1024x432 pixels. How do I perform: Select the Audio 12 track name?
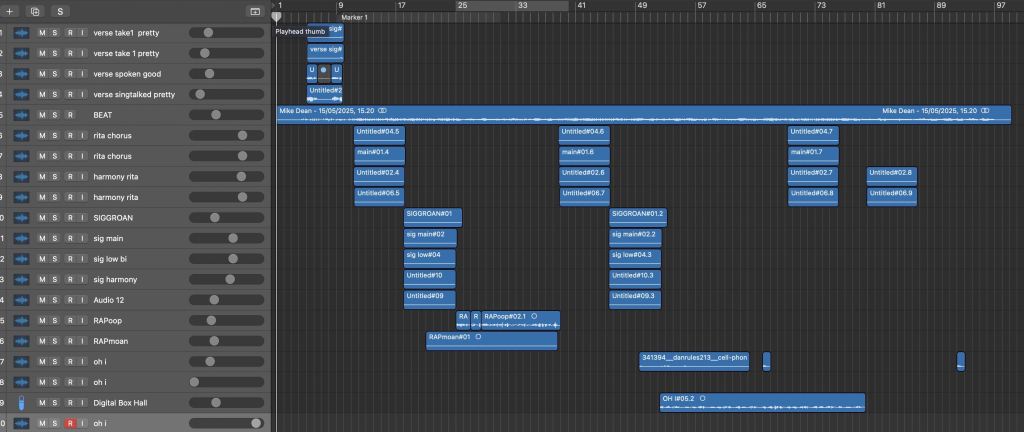[x=108, y=300]
